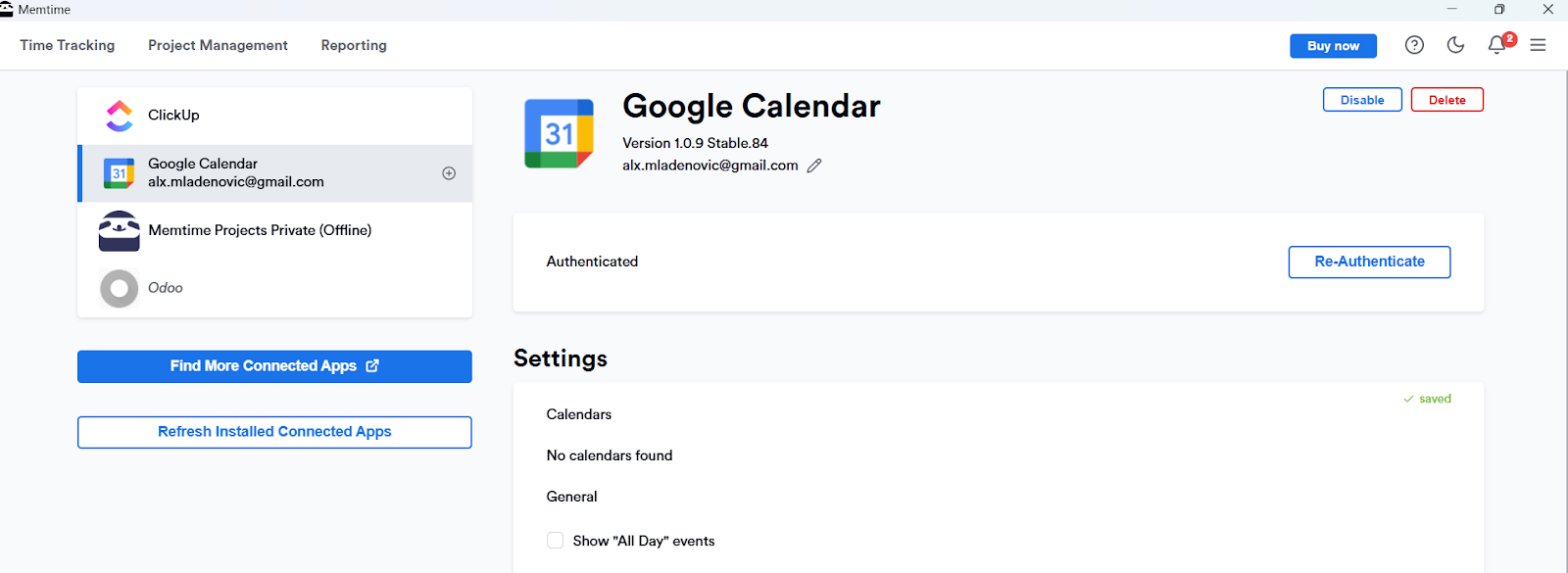Click the Memtime logo in the title bar
The width and height of the screenshot is (1568, 573).
pos(10,9)
